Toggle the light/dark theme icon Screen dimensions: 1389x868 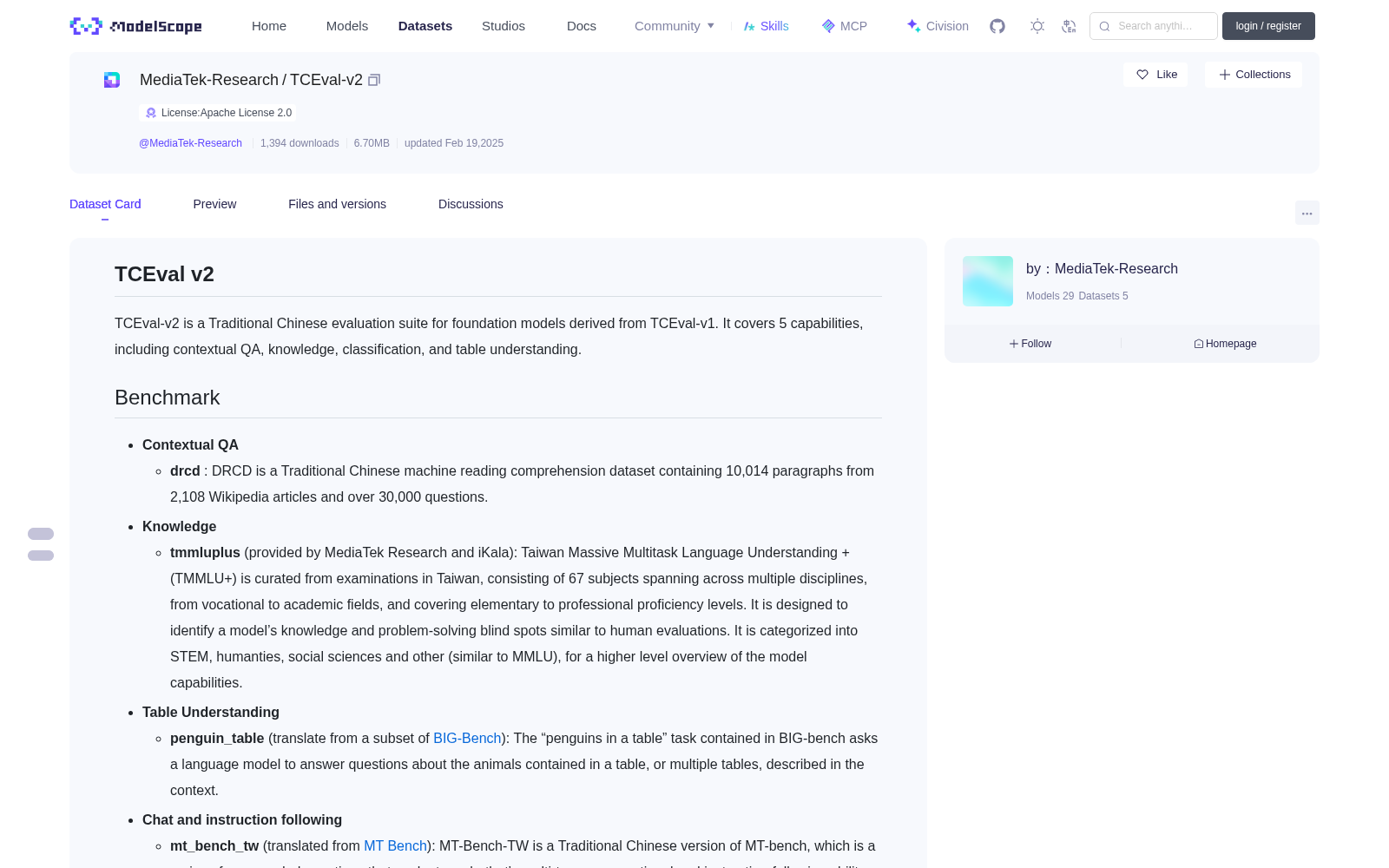pyautogui.click(x=1037, y=26)
